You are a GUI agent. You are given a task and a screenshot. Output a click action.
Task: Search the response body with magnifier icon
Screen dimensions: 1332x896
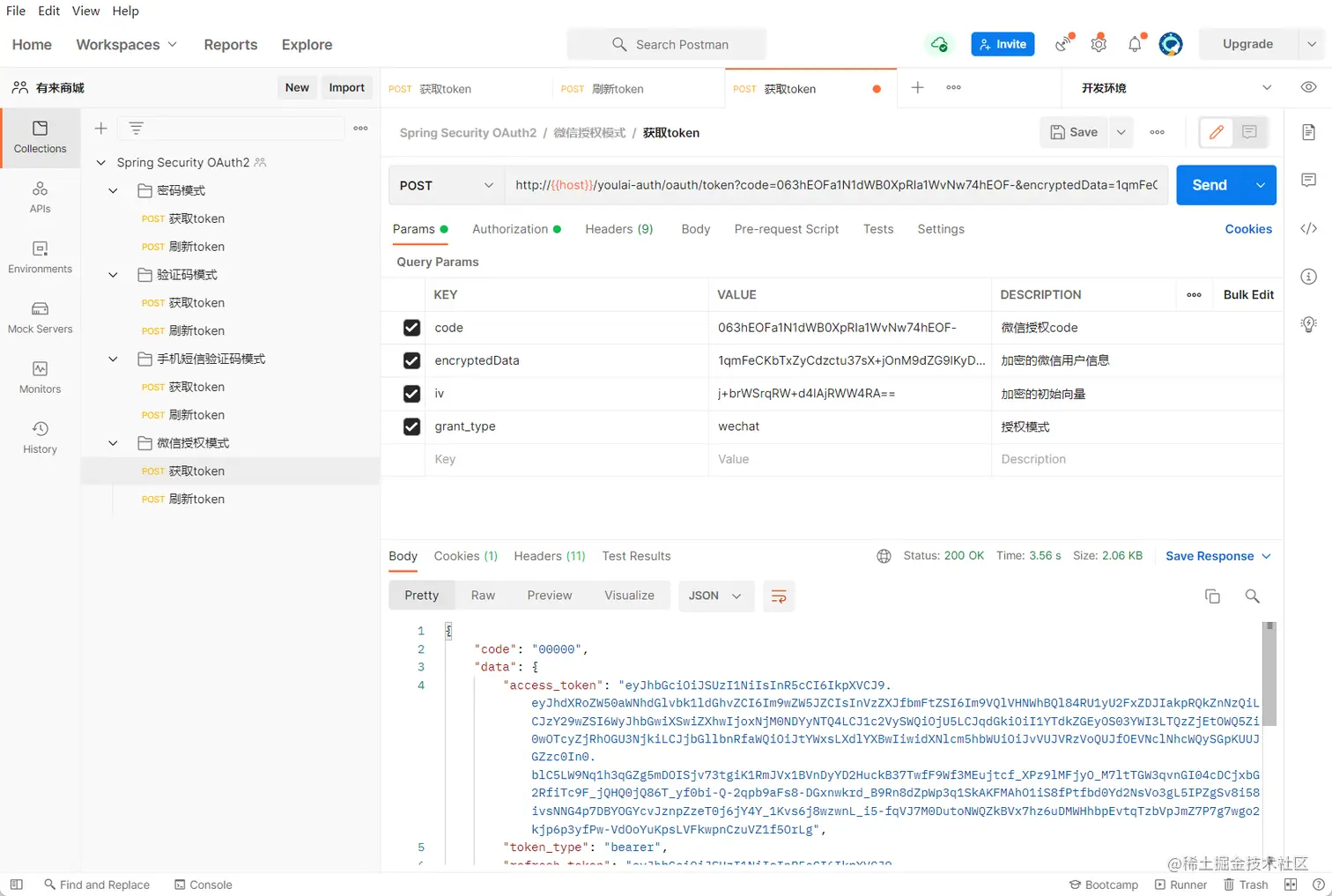(1252, 596)
